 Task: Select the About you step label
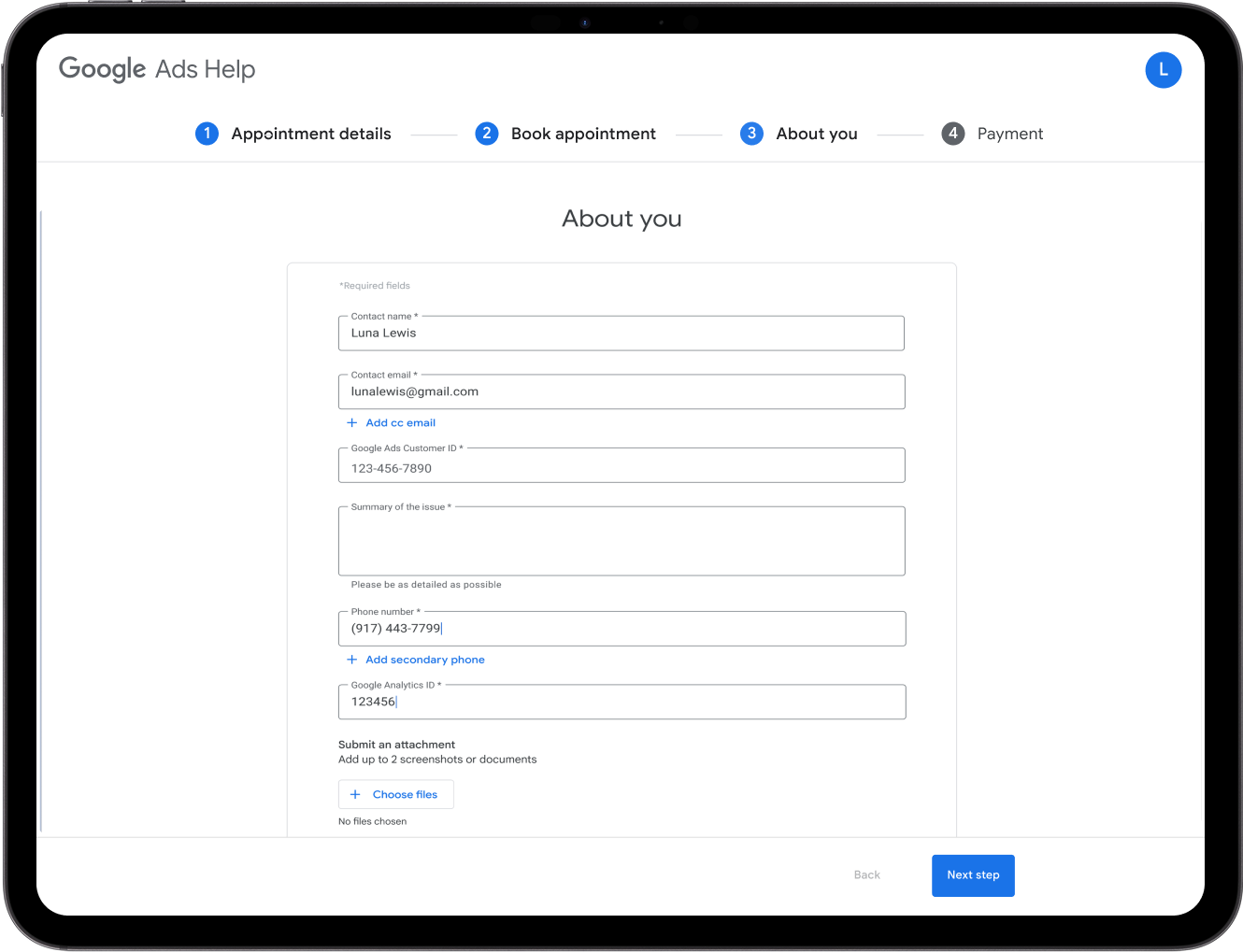point(817,134)
